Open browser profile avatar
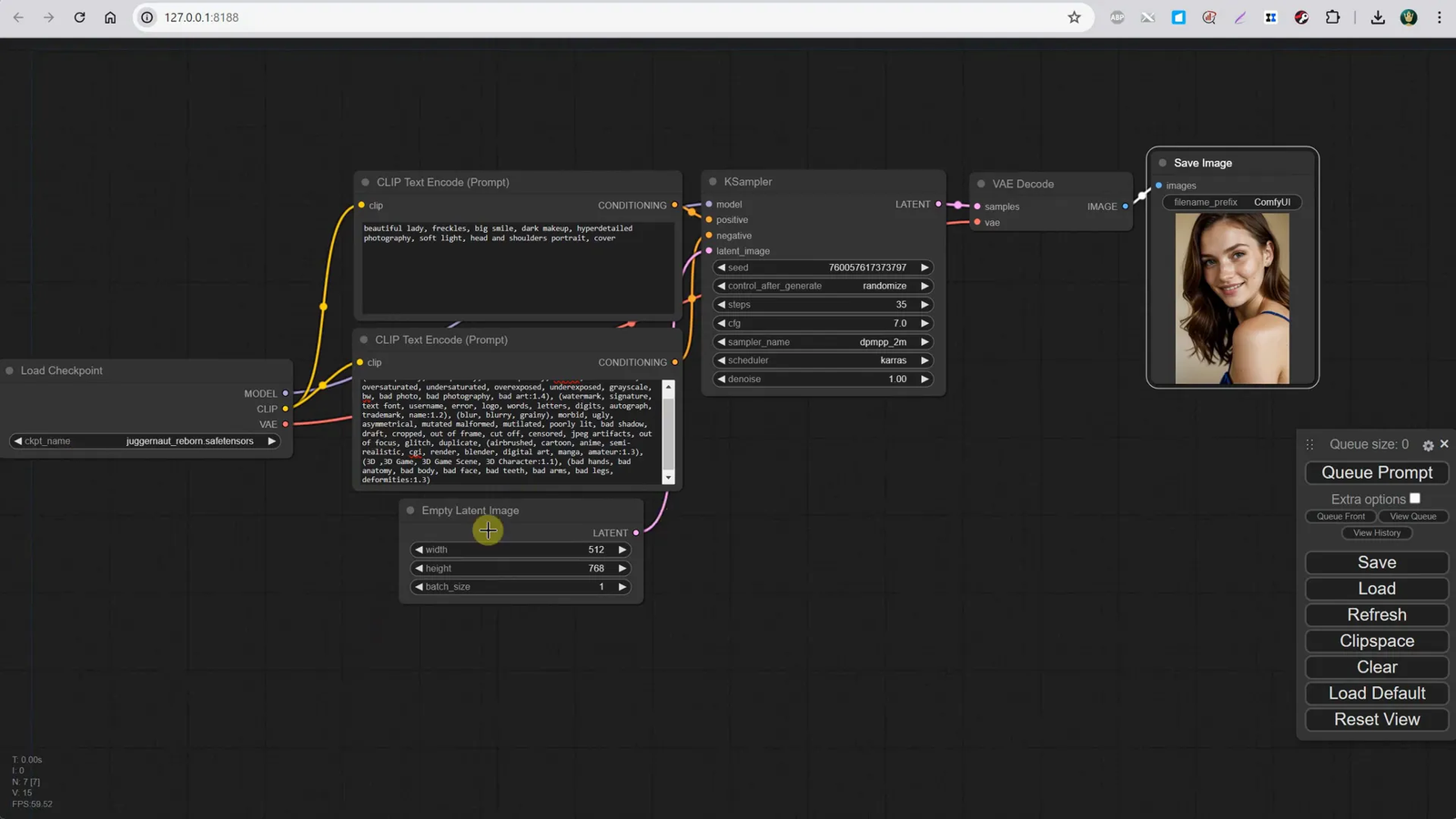 coord(1409,17)
